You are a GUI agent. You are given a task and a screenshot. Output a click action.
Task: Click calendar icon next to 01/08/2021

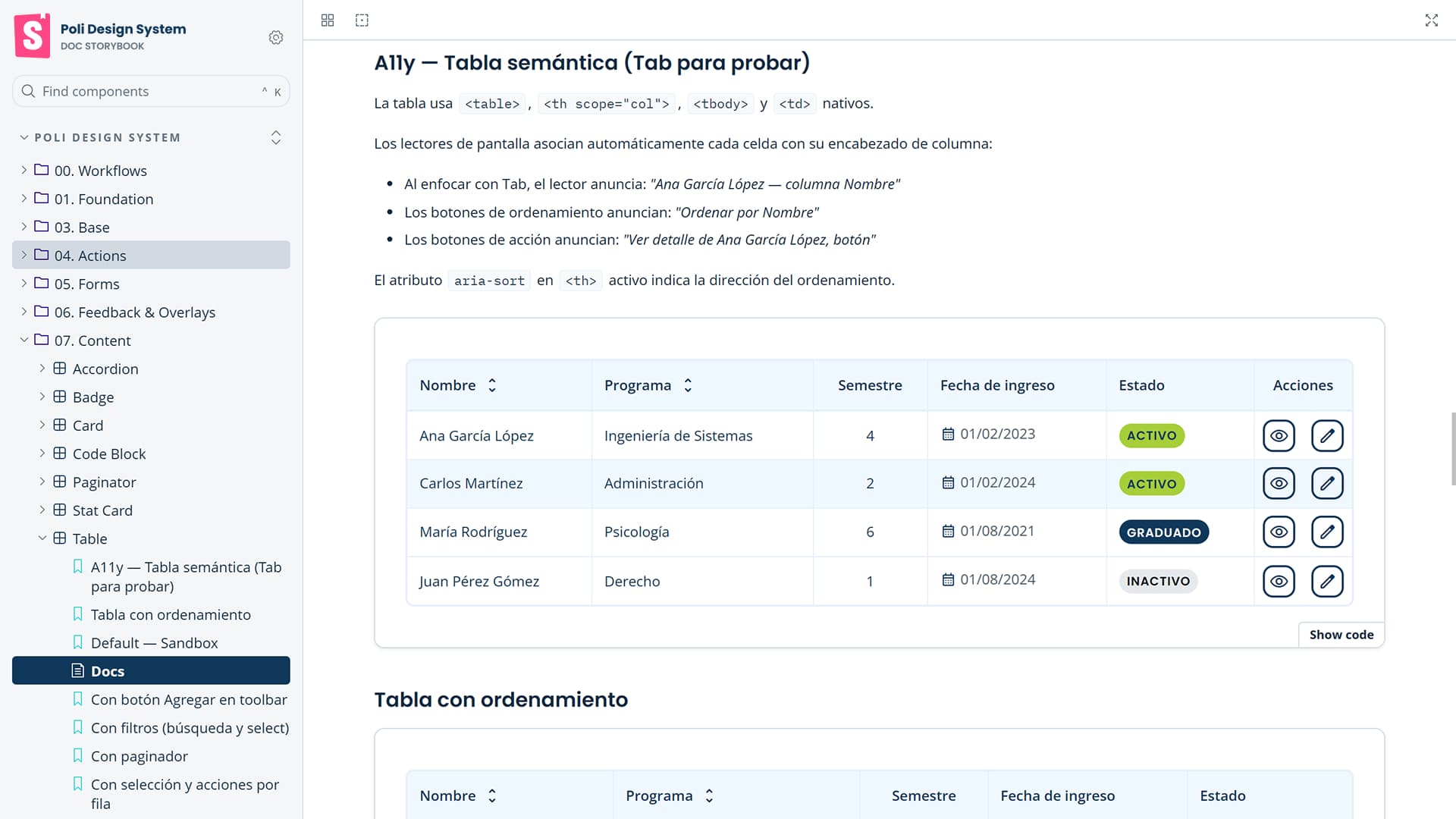tap(948, 531)
